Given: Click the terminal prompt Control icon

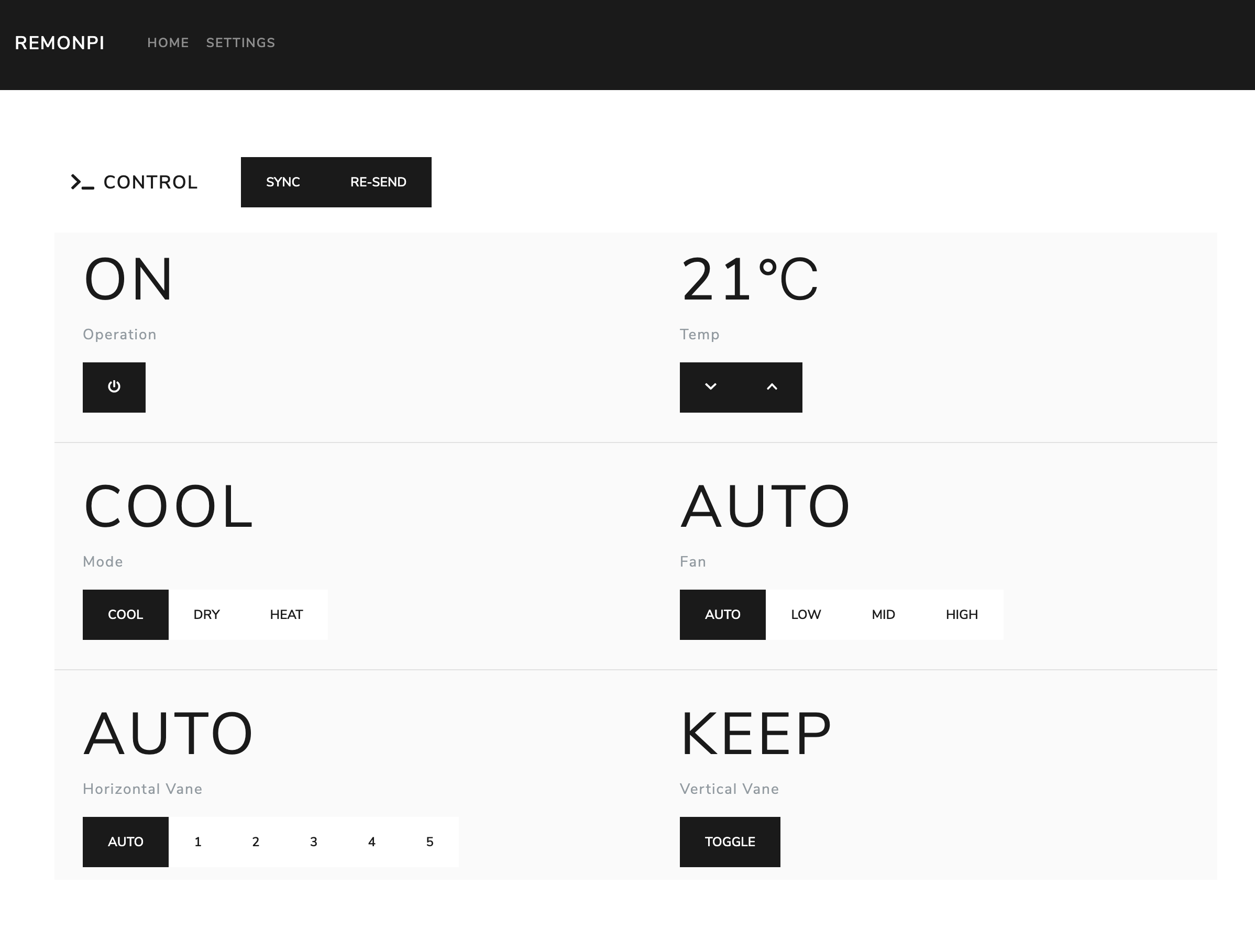Looking at the screenshot, I should pyautogui.click(x=82, y=182).
